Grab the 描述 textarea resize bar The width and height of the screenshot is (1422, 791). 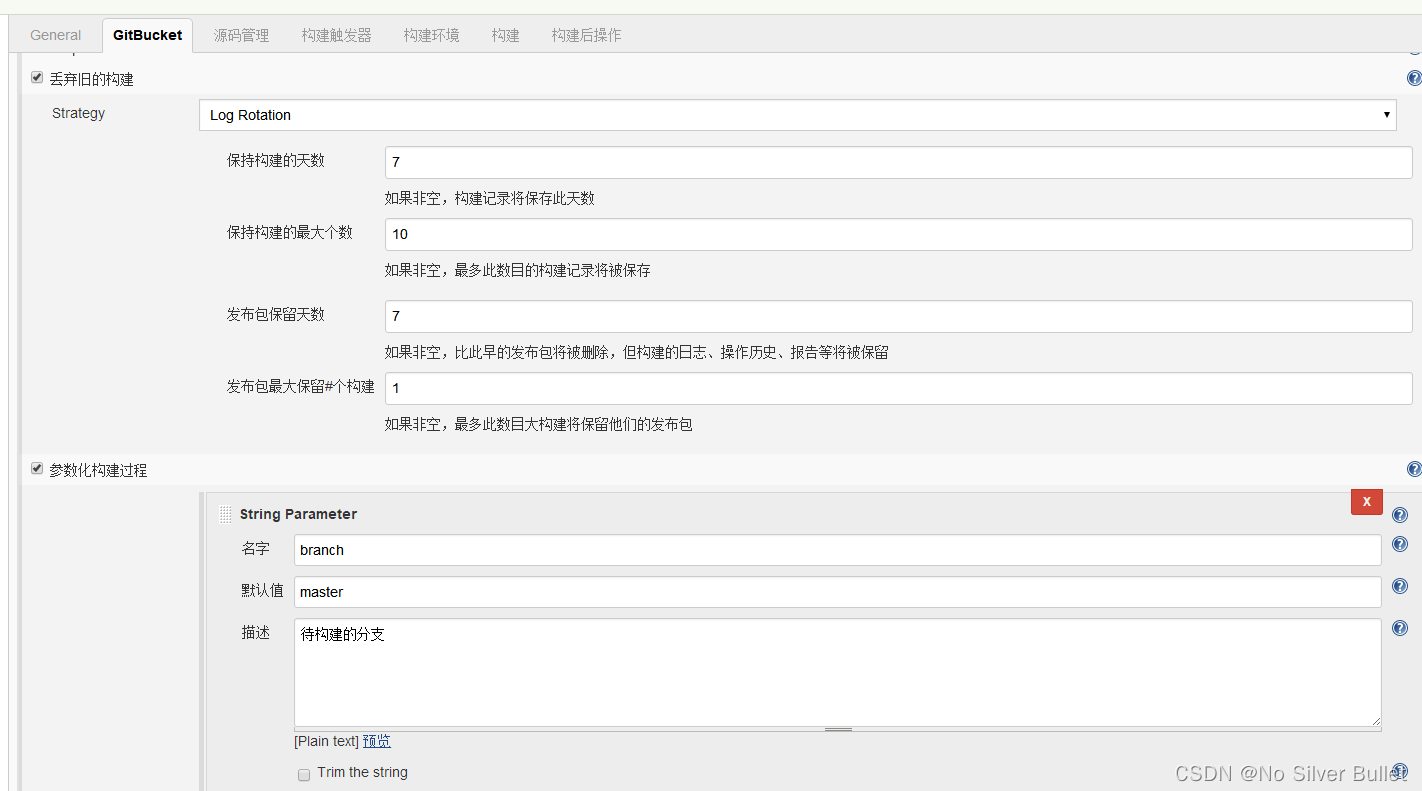point(838,730)
